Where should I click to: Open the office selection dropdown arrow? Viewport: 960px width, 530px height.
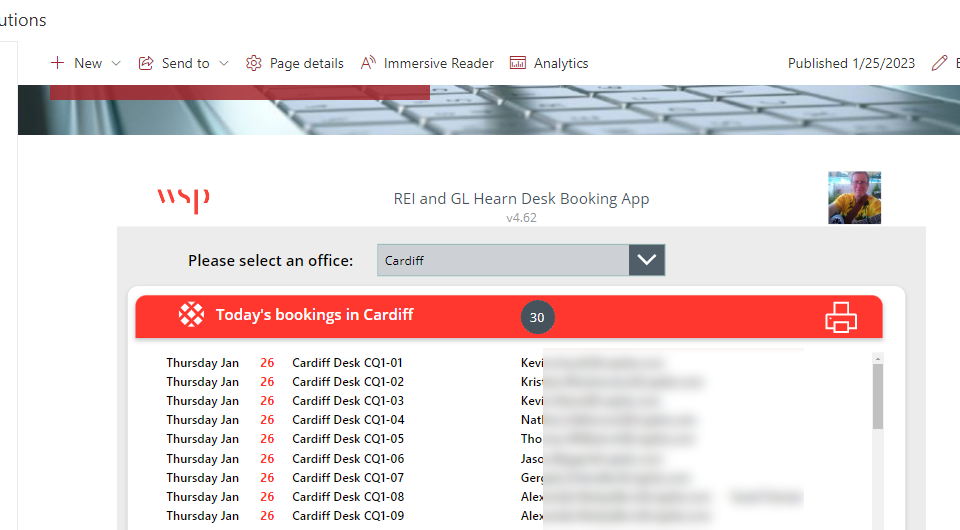click(x=647, y=260)
